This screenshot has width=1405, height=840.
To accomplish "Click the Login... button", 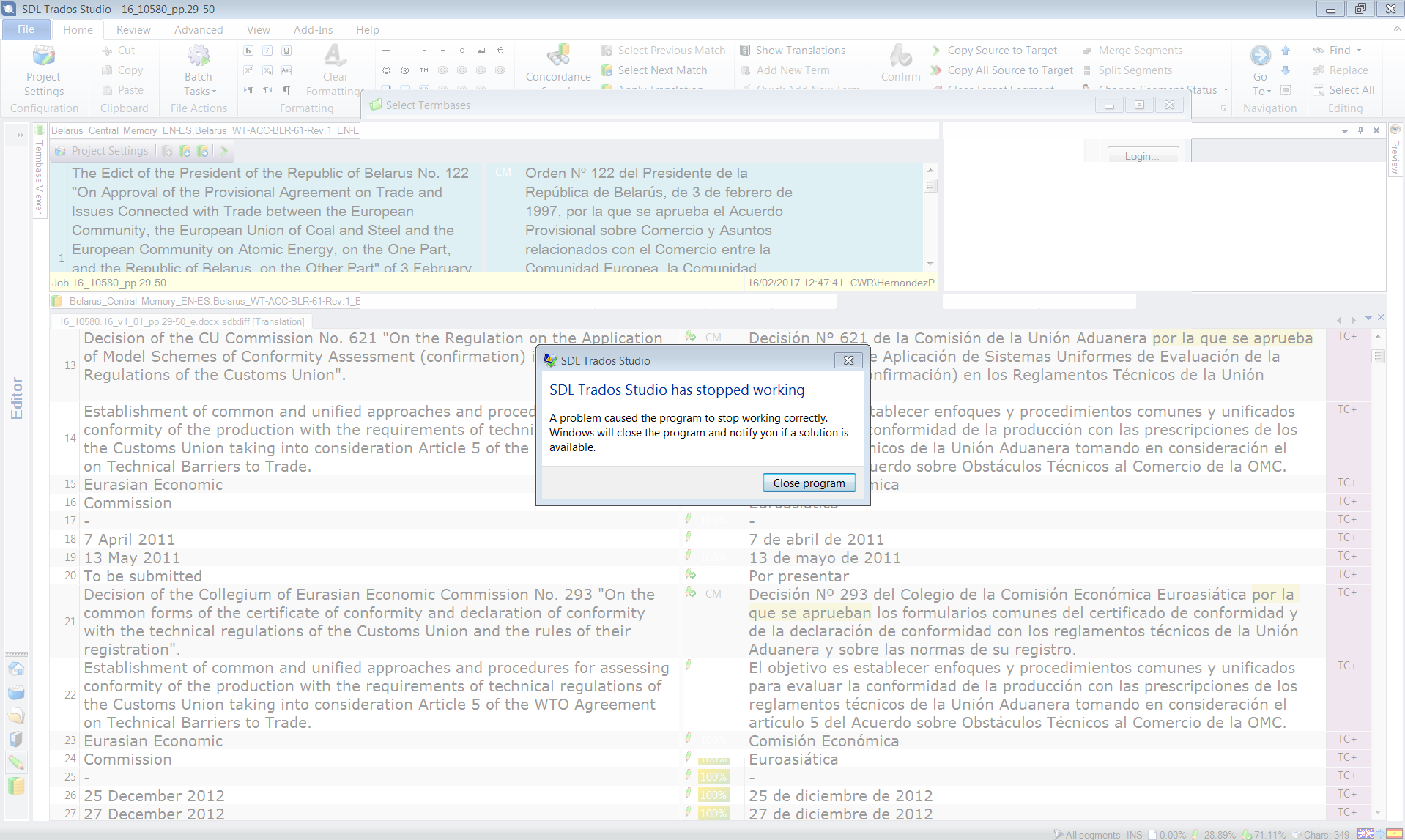I will point(1143,156).
